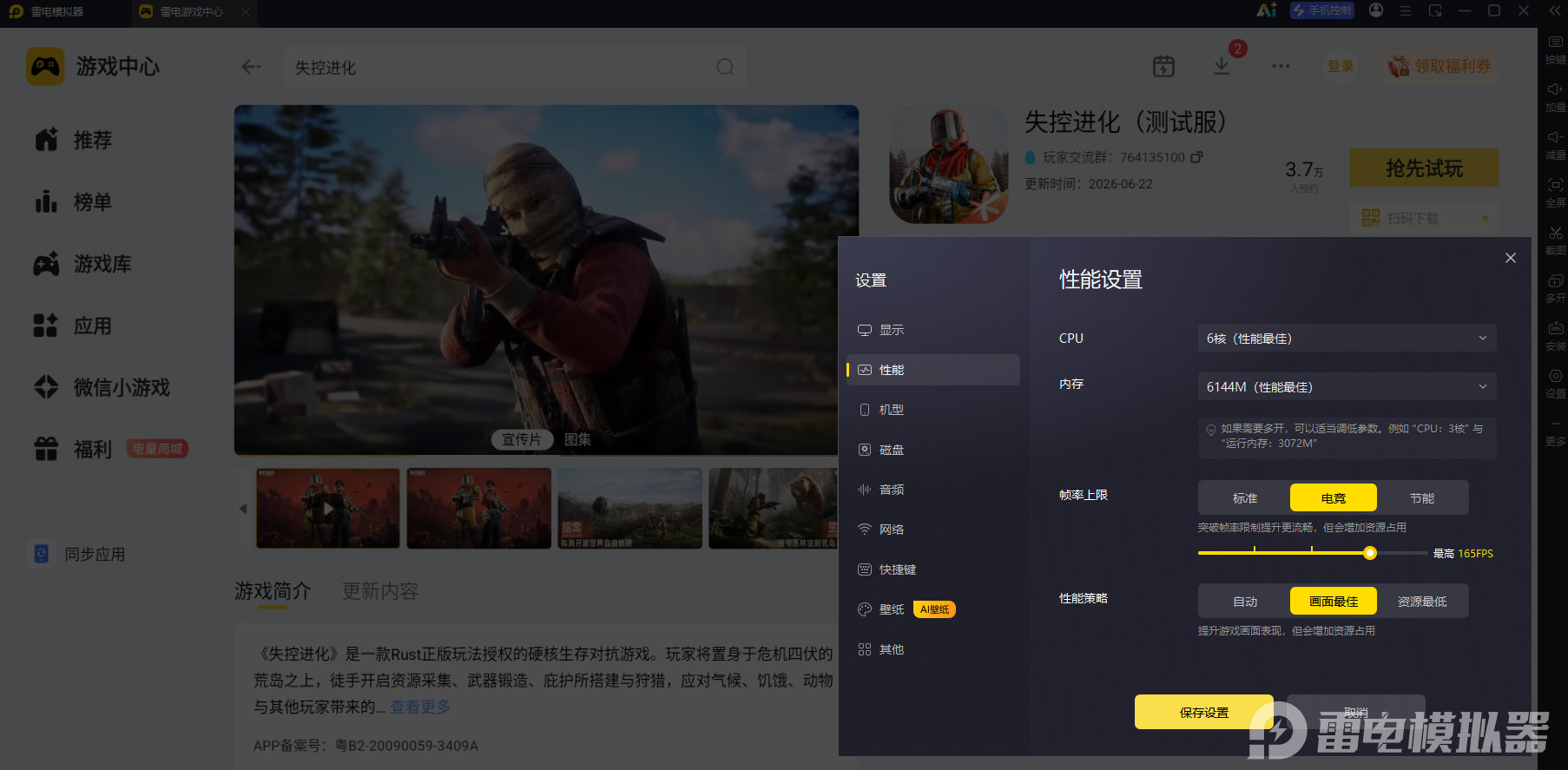Image resolution: width=1568 pixels, height=770 pixels.
Task: Switch media viewer to 图集
Action: pyautogui.click(x=578, y=439)
